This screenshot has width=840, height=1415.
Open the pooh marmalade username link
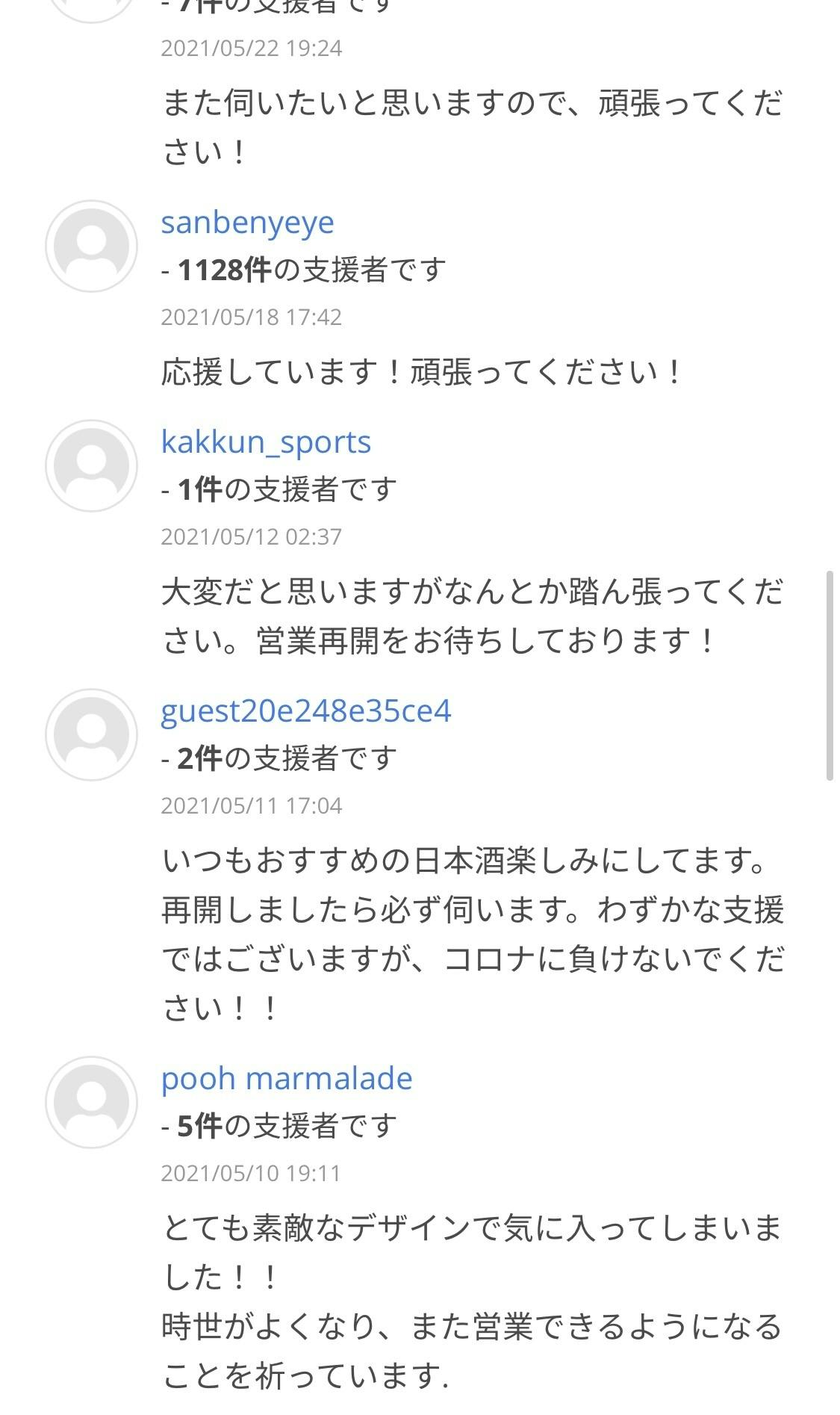click(x=287, y=1078)
